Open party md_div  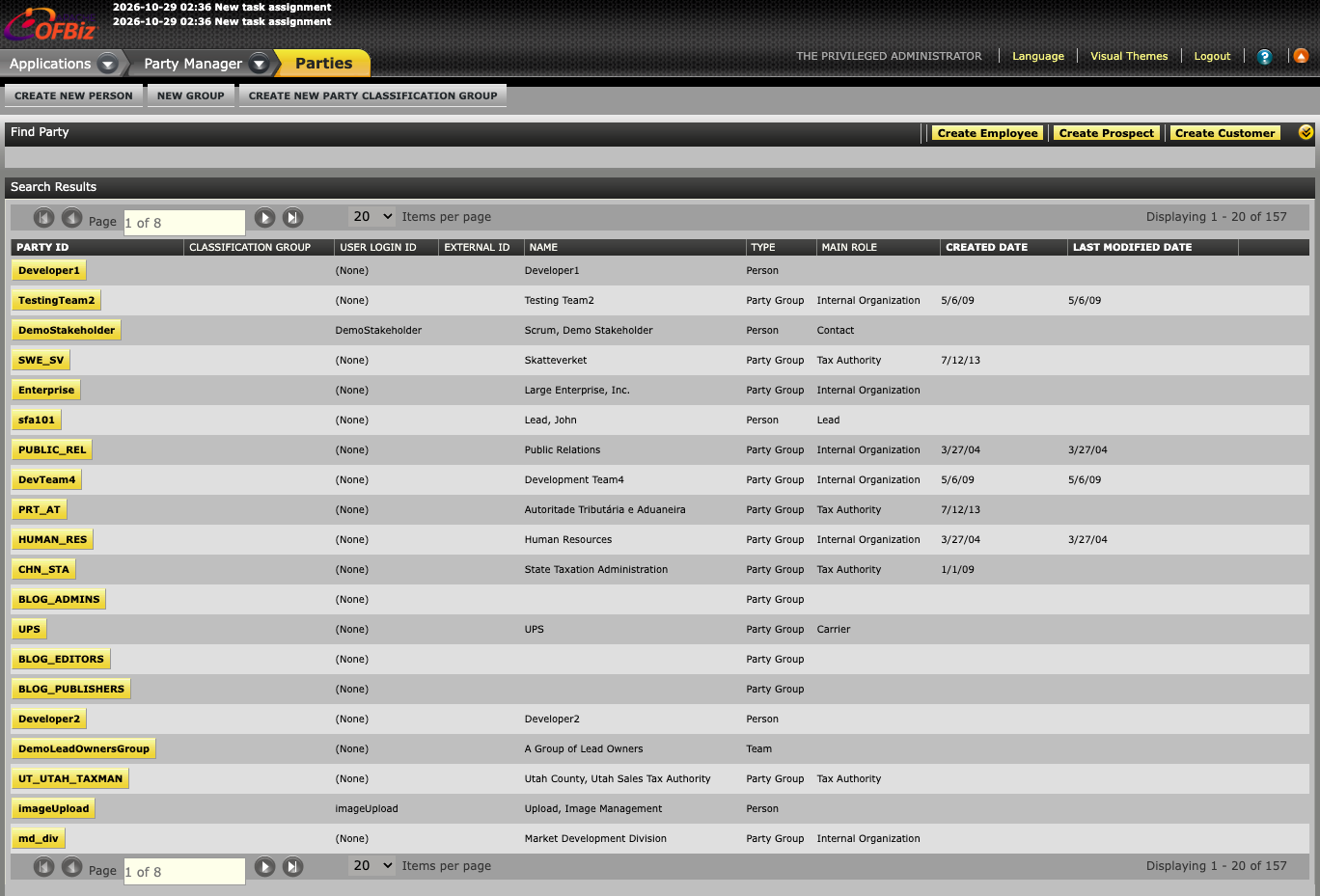[39, 839]
